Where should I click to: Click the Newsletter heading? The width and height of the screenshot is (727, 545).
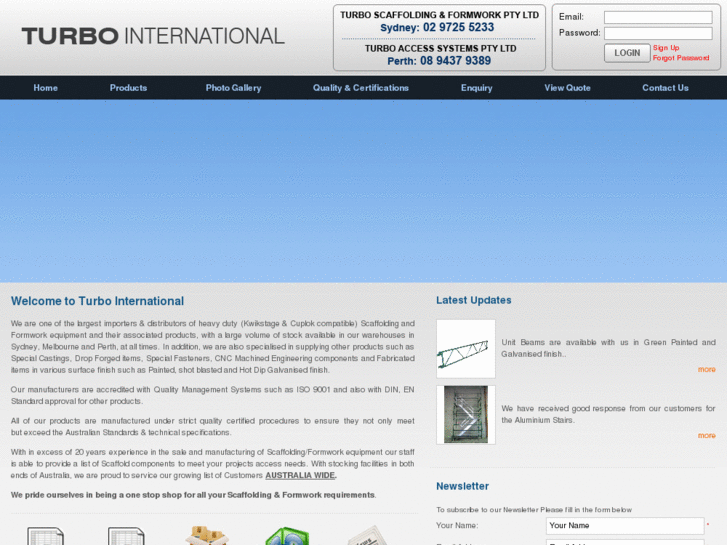pos(462,486)
